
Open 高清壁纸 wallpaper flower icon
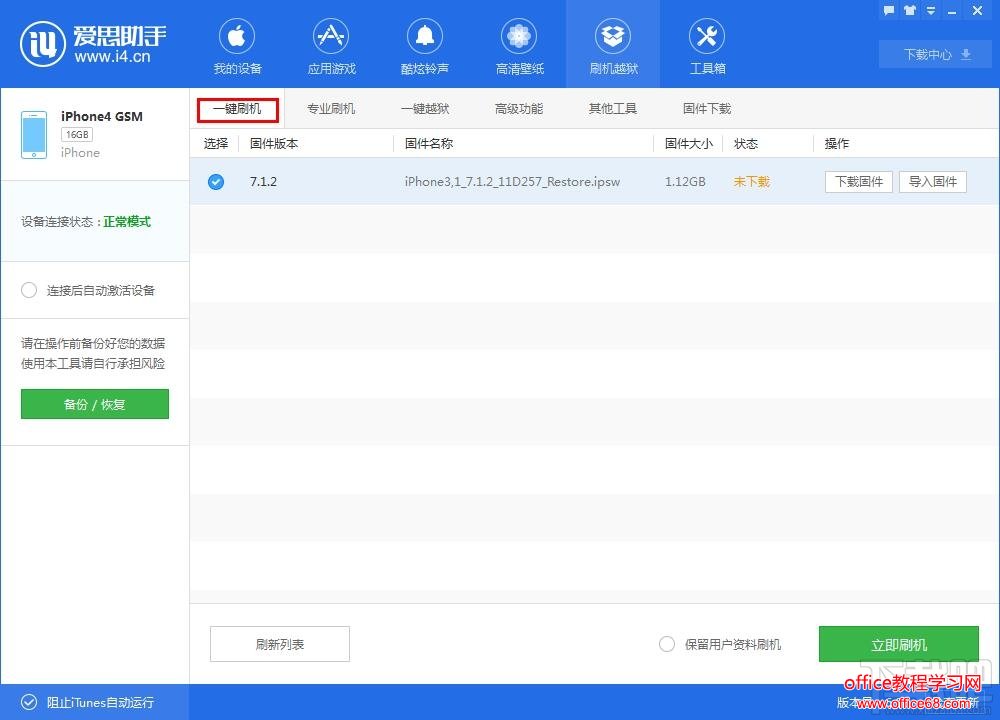click(x=519, y=38)
